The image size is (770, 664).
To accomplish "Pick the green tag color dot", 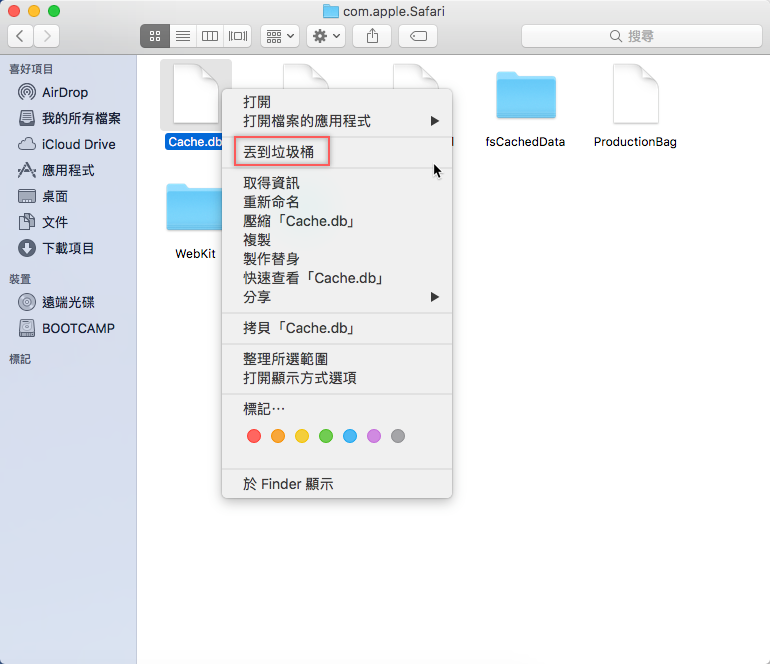I will [326, 436].
